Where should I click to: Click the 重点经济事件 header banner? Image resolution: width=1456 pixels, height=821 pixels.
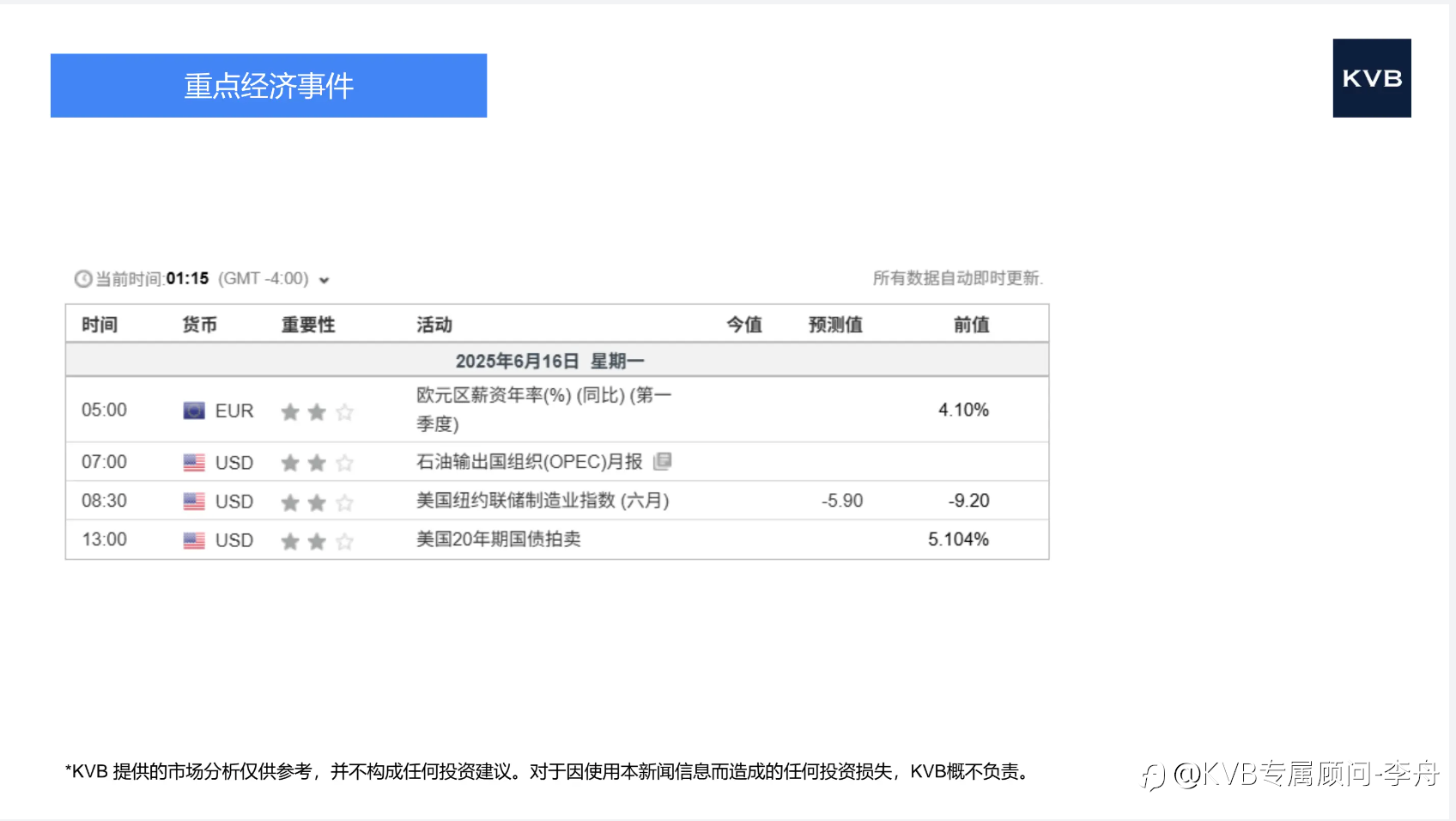269,86
